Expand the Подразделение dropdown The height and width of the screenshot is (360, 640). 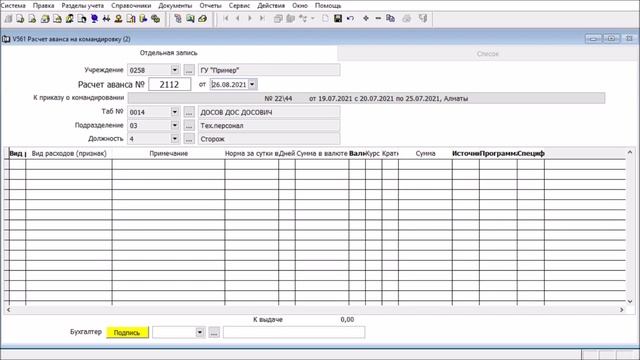[175, 125]
